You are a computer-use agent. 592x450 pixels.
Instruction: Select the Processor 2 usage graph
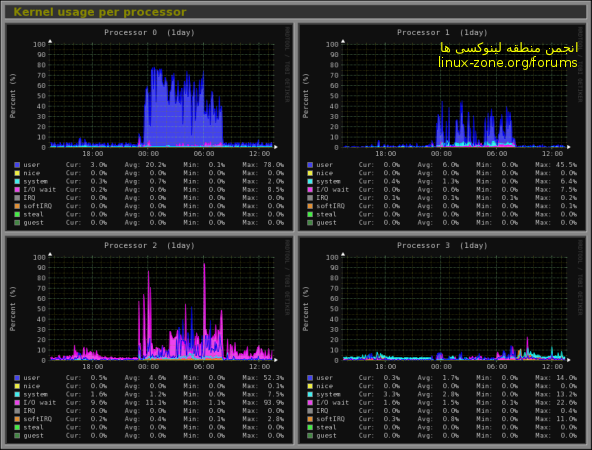[x=150, y=340]
